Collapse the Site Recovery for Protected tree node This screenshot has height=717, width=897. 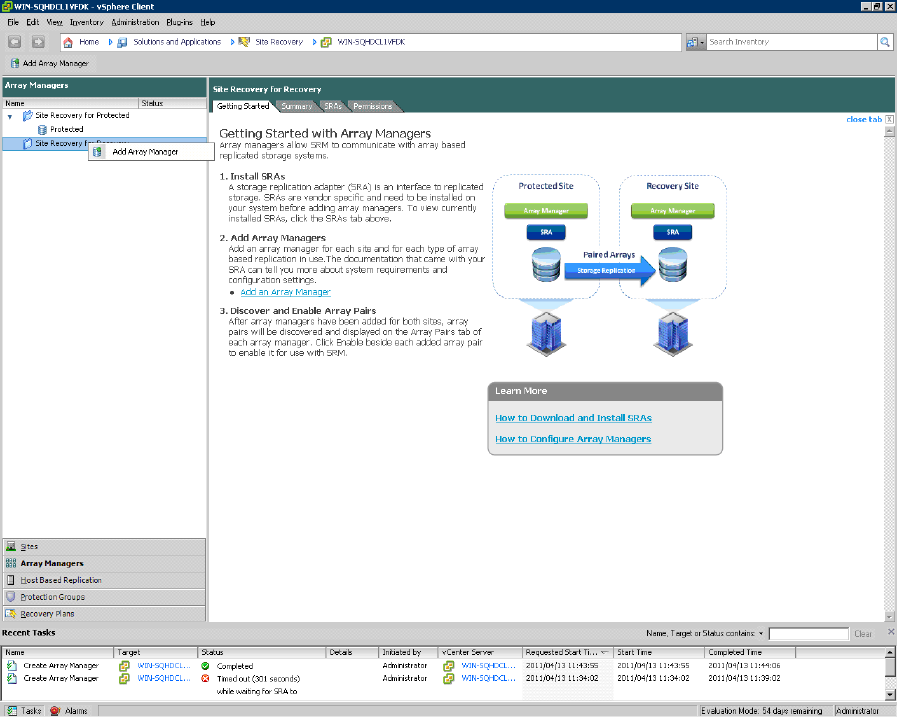(10, 116)
